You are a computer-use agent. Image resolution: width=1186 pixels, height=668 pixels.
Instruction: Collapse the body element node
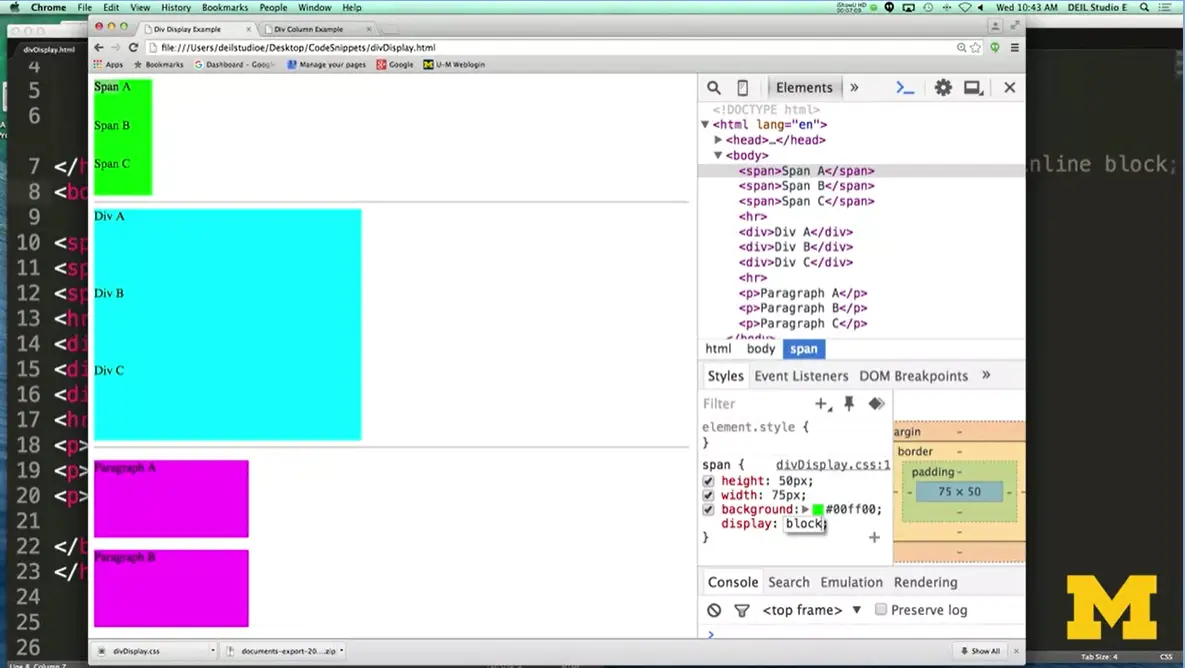click(x=718, y=155)
